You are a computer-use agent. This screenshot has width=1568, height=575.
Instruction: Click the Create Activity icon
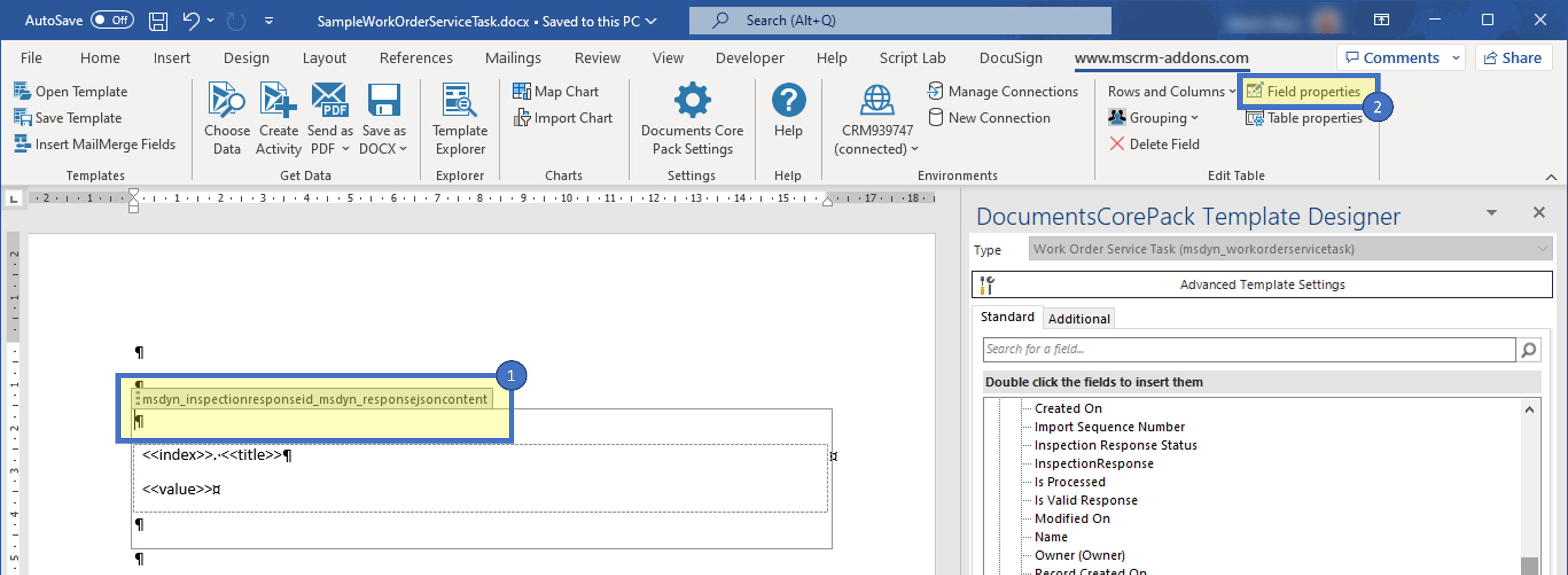(x=278, y=100)
